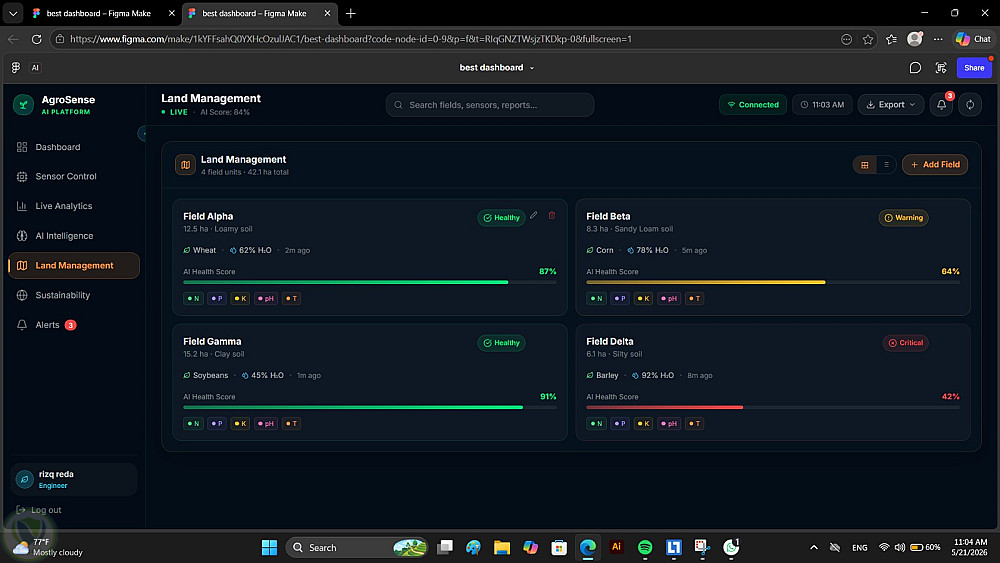This screenshot has height=563, width=1000.
Task: Focus the Search fields, sensors, reports box
Action: tap(490, 105)
